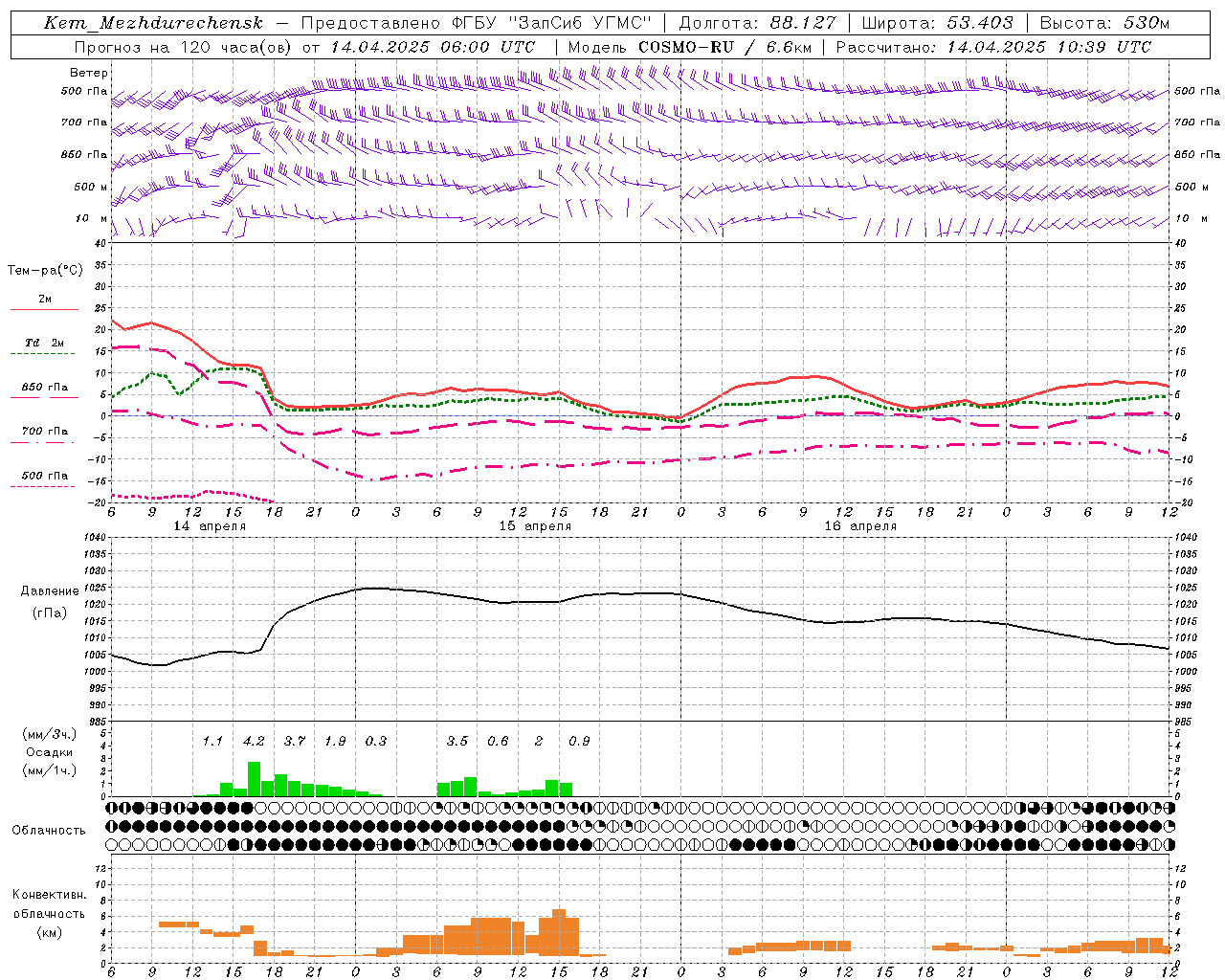Select the "(мм/1ч.)" precipitation unit label

point(49,770)
